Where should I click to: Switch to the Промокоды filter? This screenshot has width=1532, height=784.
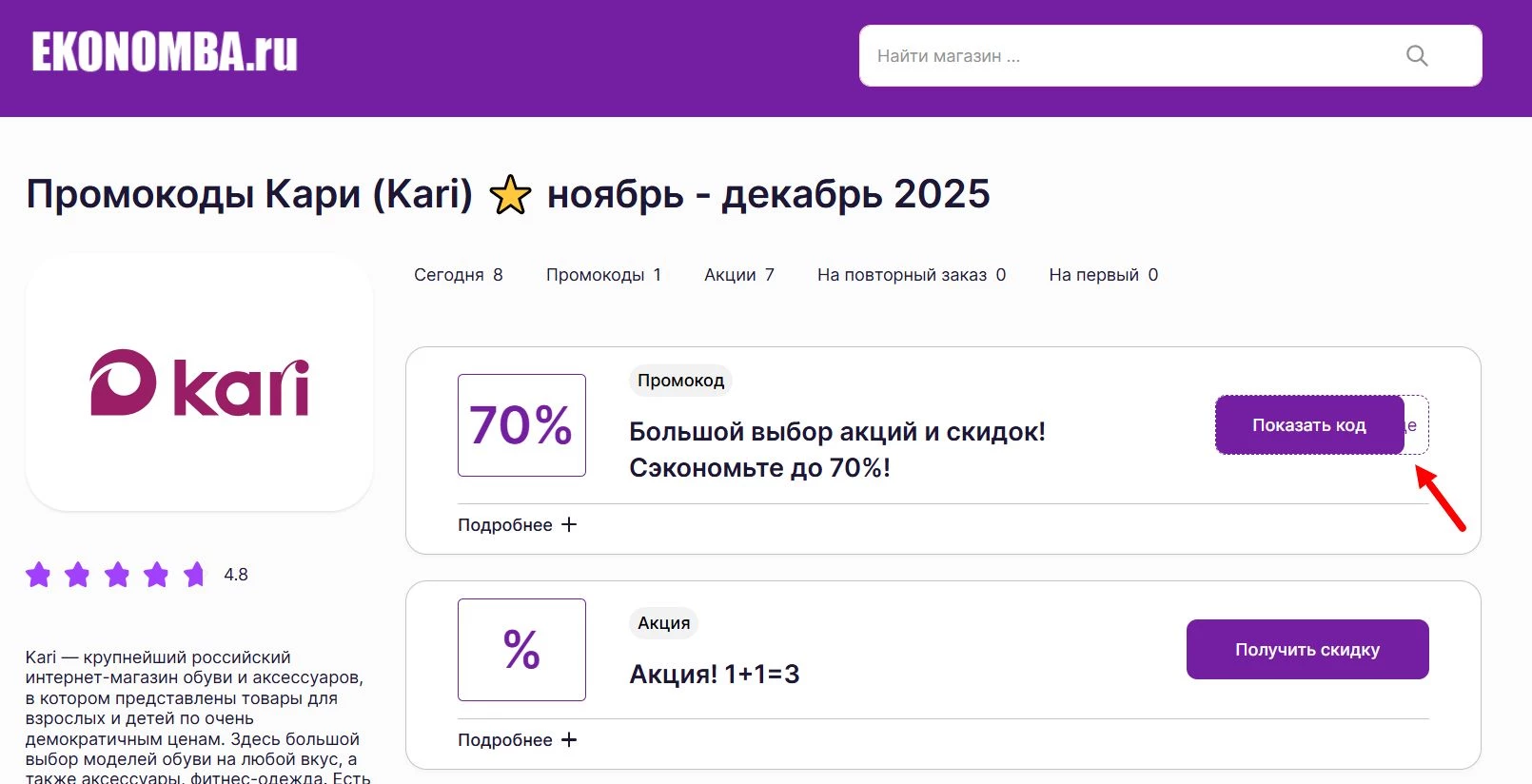603,274
